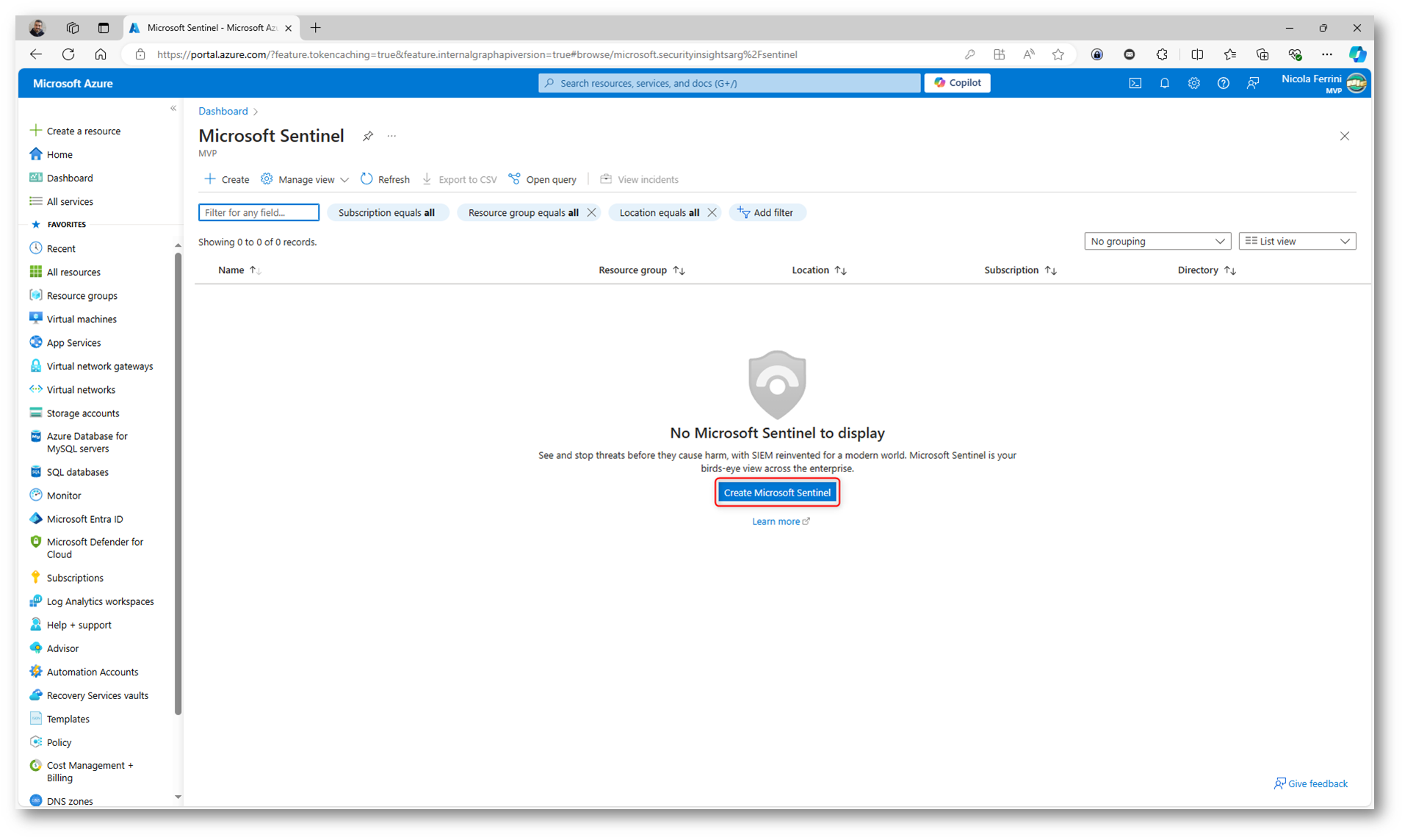Open the notifications bell

point(1164,83)
